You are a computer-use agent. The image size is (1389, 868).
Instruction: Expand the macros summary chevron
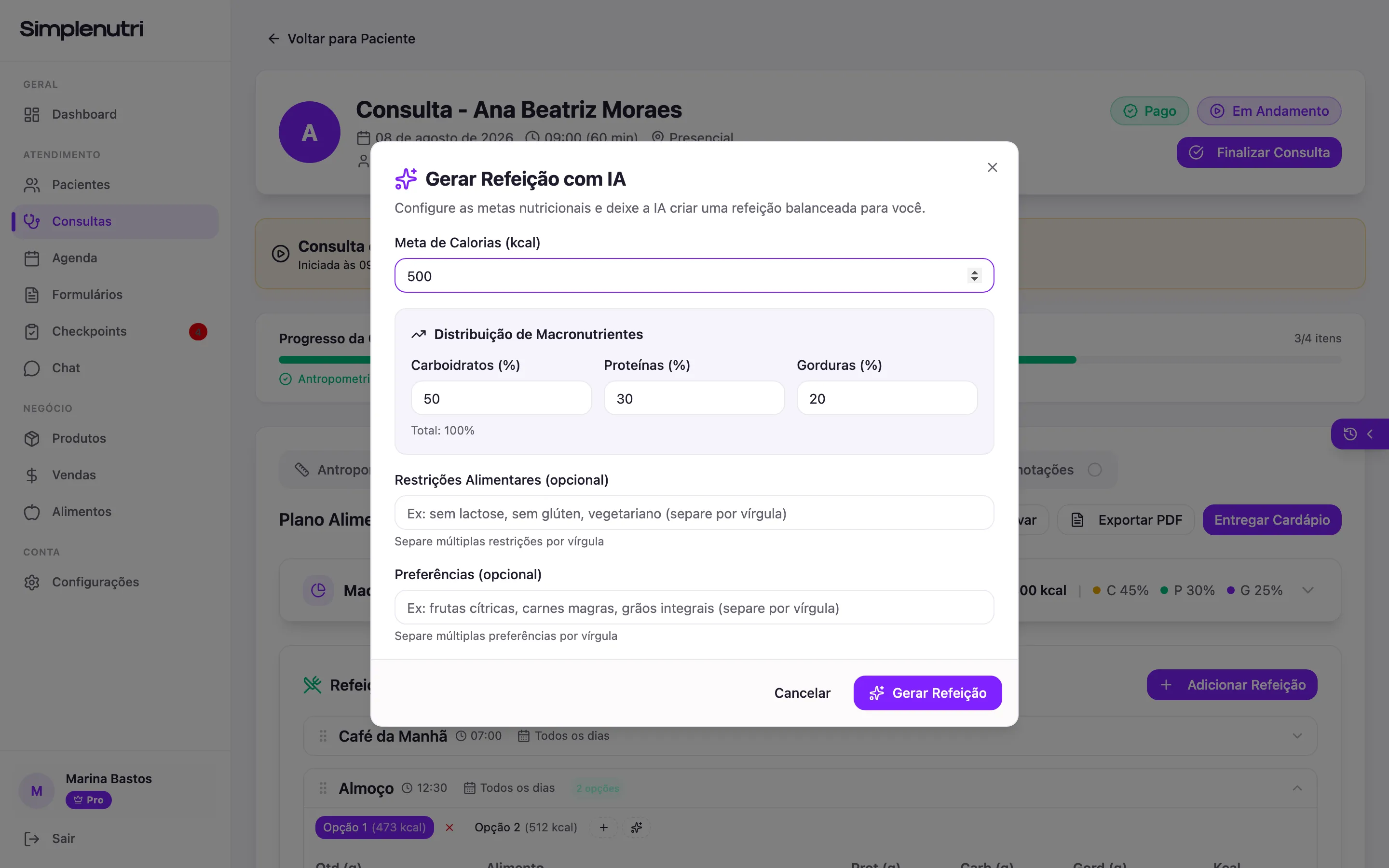(x=1307, y=590)
